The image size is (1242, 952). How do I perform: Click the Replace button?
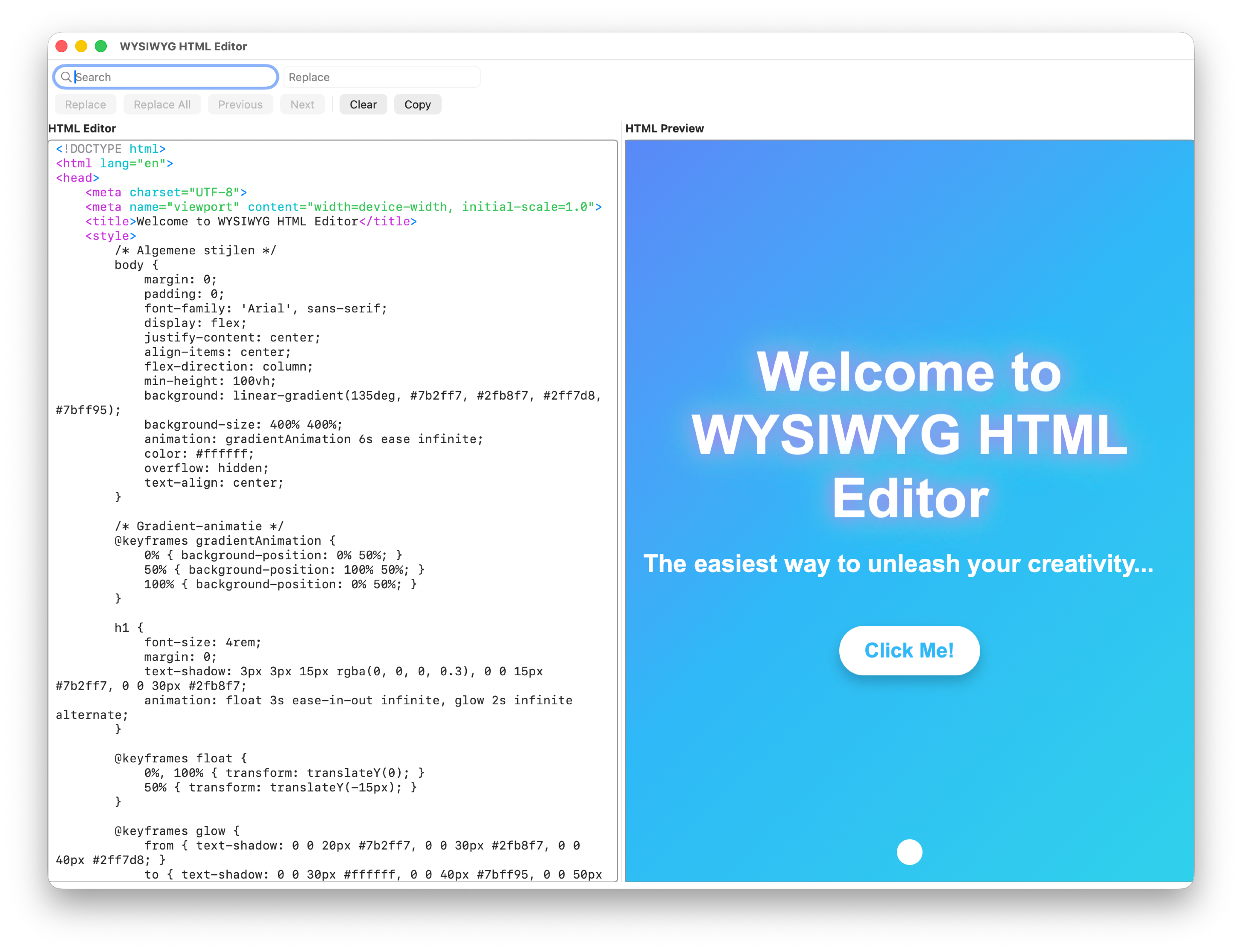click(x=85, y=104)
